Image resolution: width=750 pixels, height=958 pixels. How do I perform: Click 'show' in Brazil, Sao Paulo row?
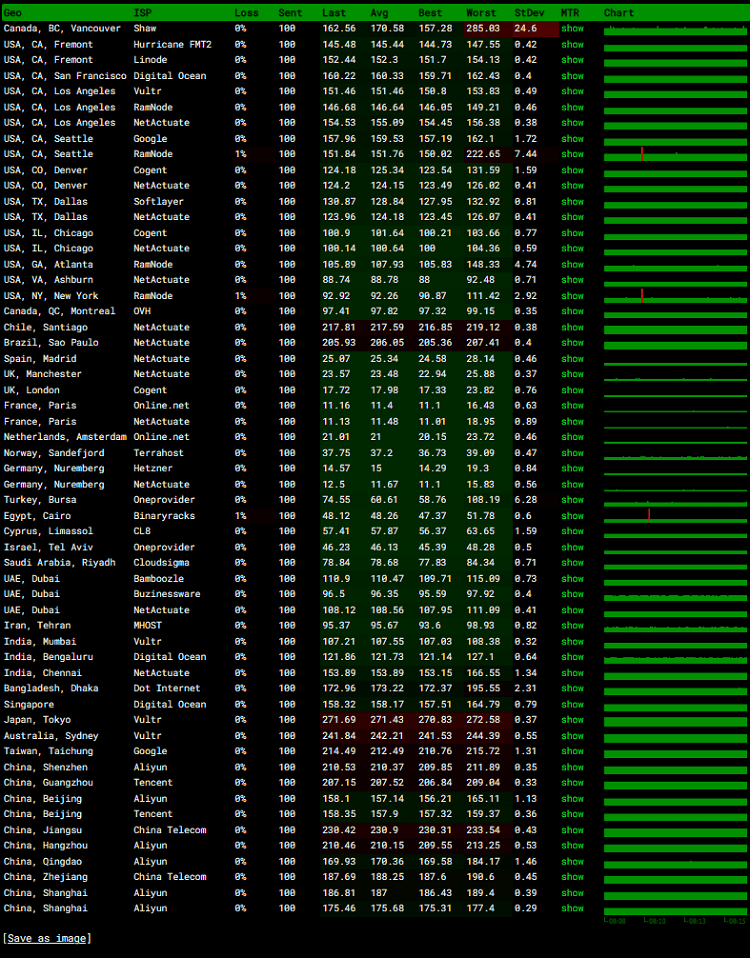pos(572,342)
